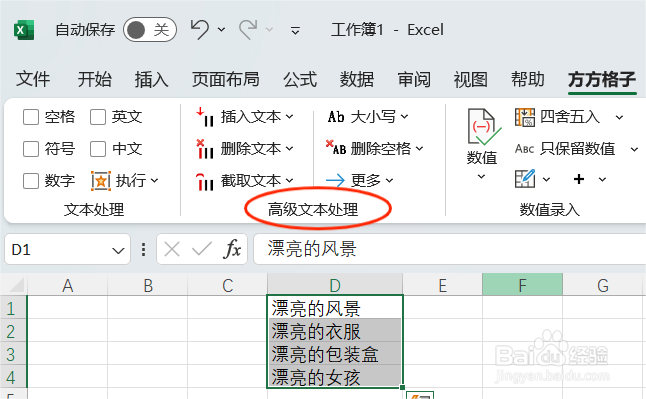646x399 pixels.
Task: Switch to the 数据 ribbon tab
Action: pos(357,79)
